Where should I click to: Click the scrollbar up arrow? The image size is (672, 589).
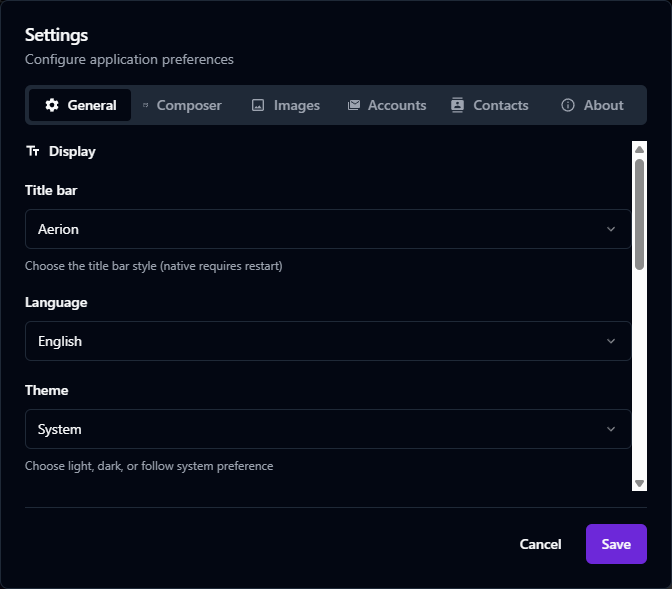(640, 149)
